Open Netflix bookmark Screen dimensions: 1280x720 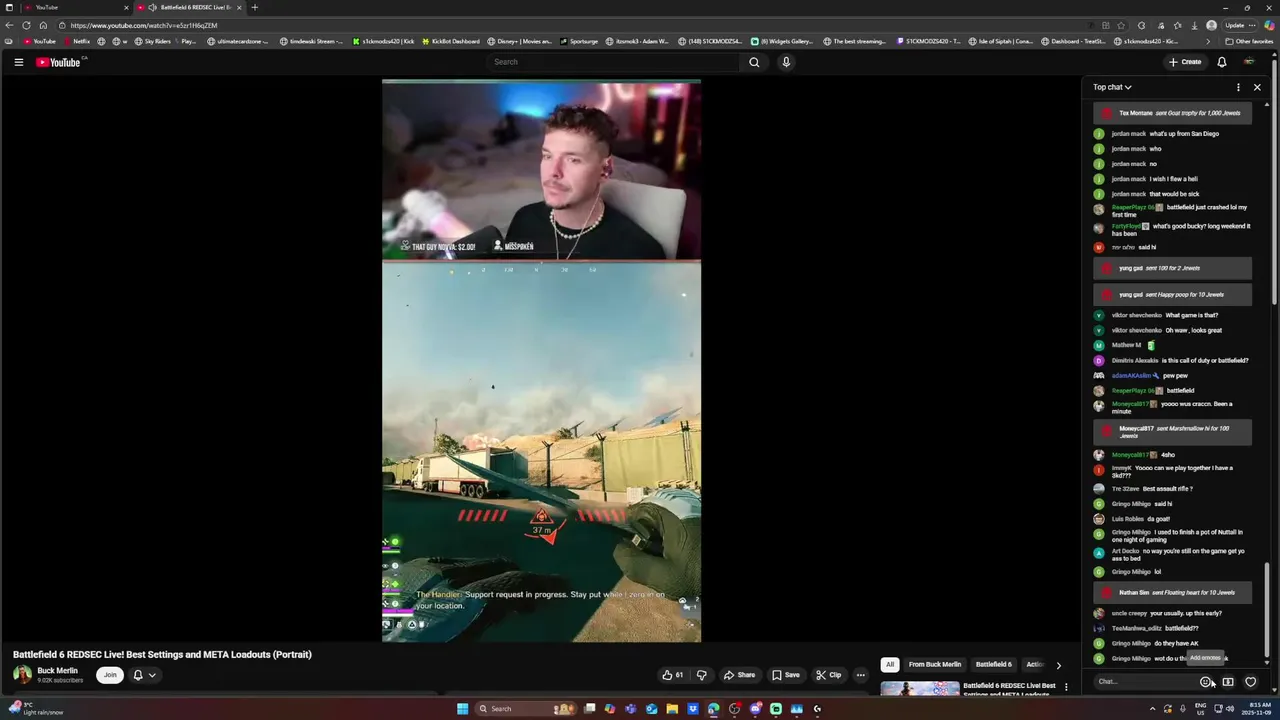point(77,41)
